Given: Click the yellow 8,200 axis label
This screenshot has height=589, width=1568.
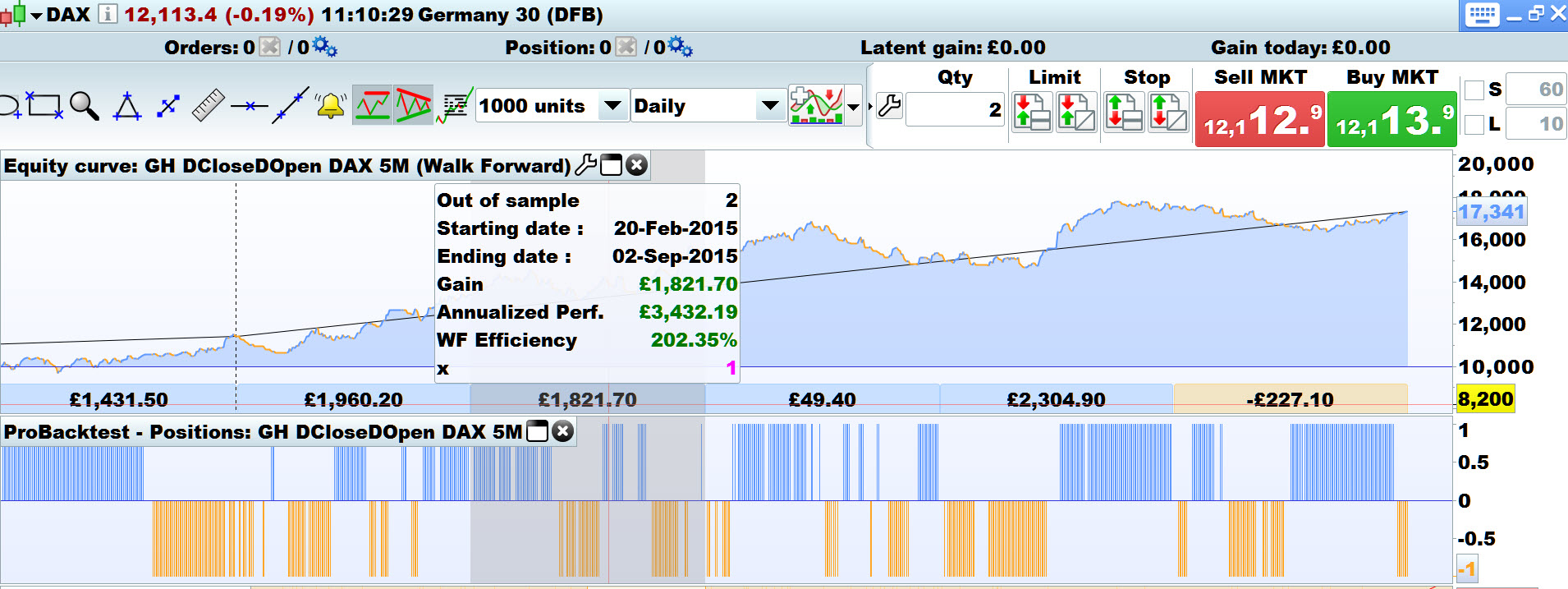Looking at the screenshot, I should coord(1485,399).
